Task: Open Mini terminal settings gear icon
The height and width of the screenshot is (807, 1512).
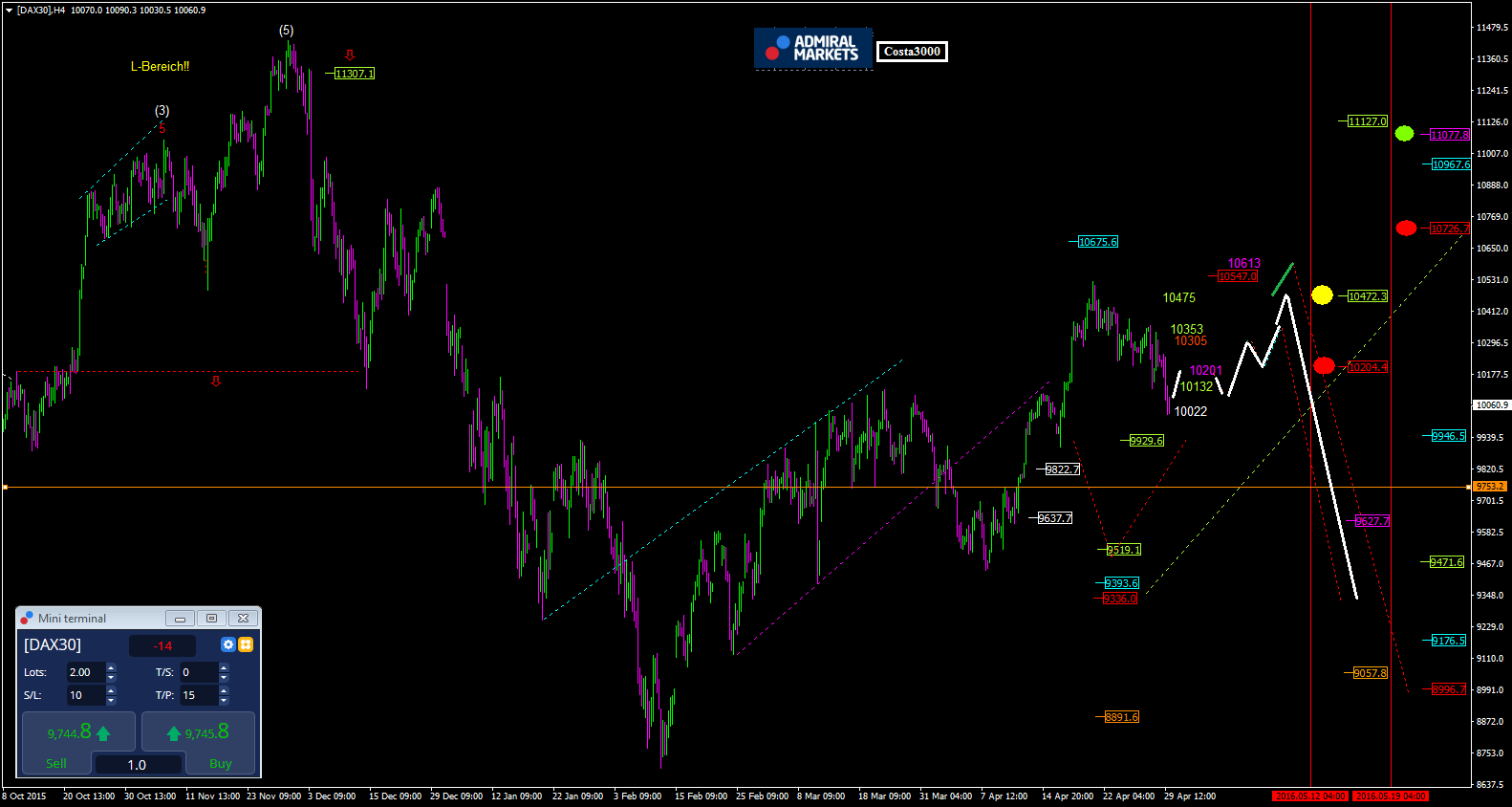Action: 227,644
